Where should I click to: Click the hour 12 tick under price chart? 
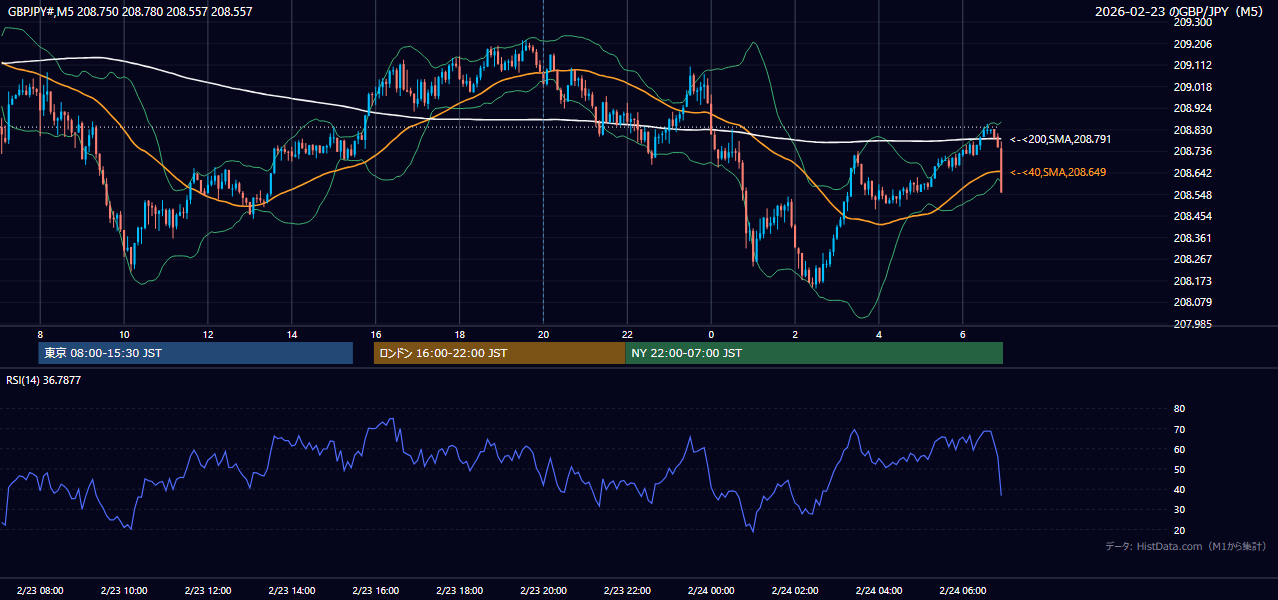pos(208,334)
